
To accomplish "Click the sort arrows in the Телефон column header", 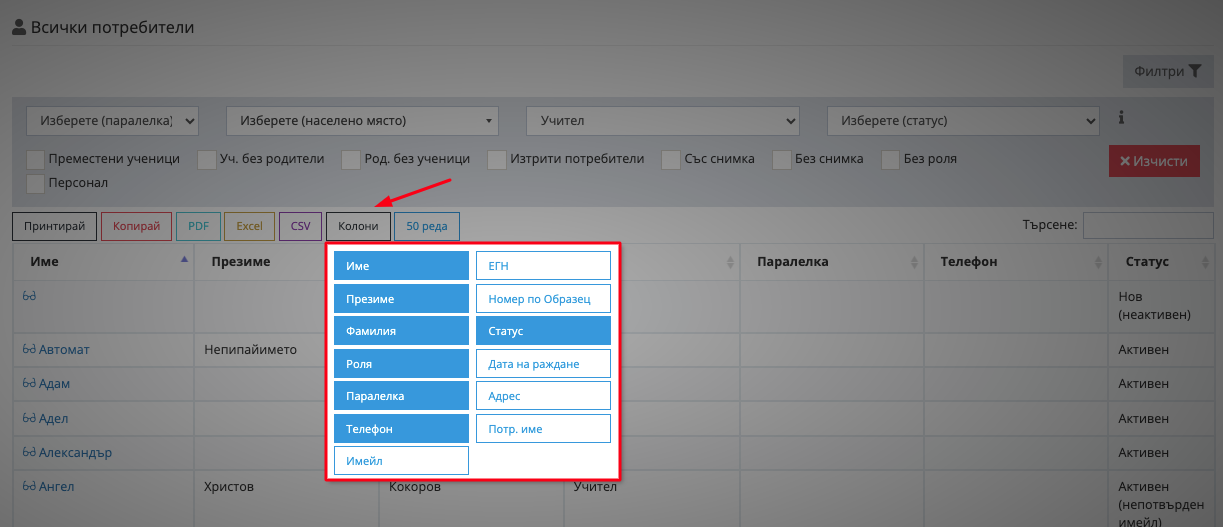I will pyautogui.click(x=1097, y=262).
